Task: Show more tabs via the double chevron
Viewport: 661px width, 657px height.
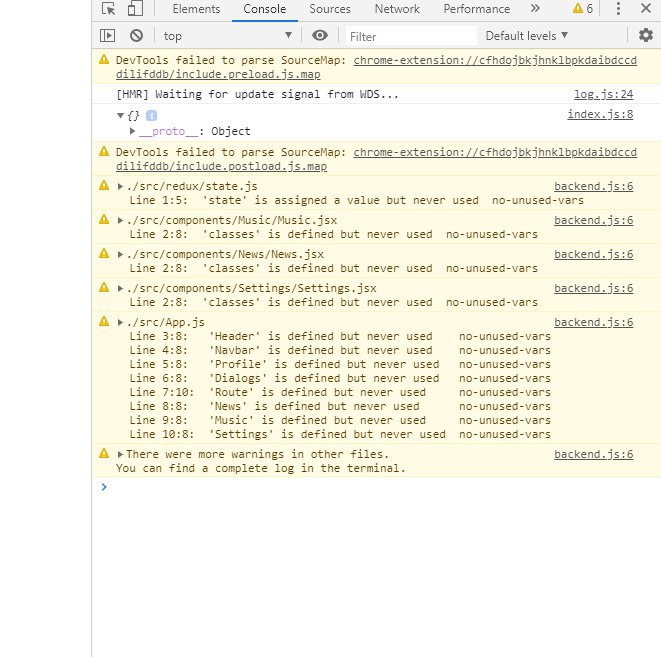Action: 535,8
